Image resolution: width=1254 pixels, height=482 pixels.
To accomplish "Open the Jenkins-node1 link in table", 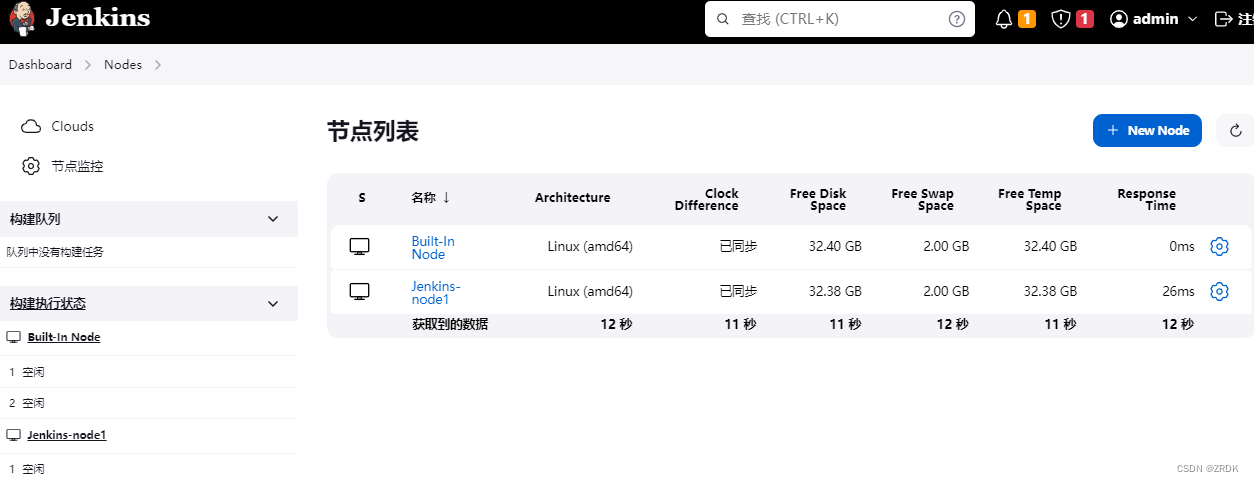I will tap(436, 293).
